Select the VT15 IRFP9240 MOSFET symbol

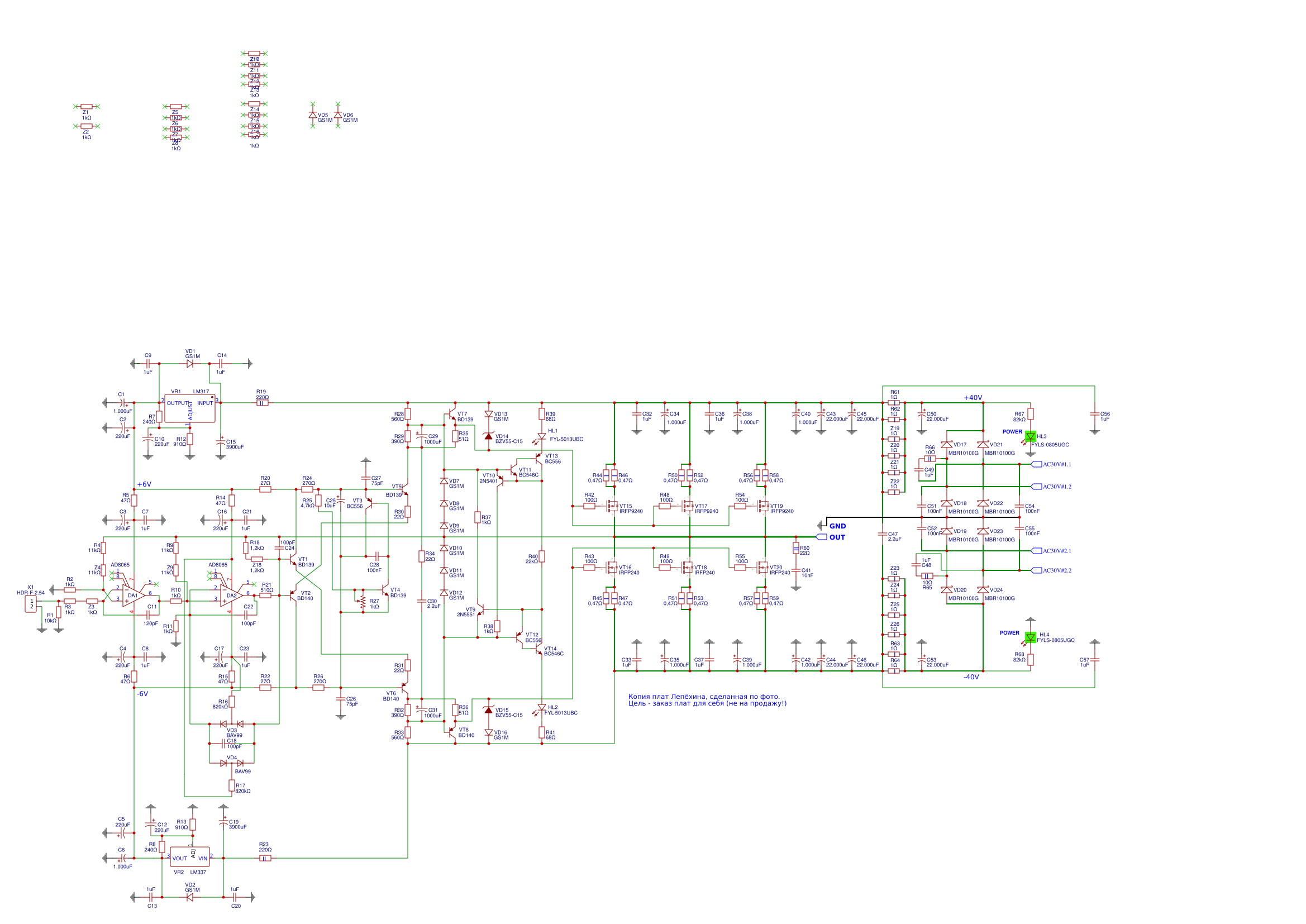tap(612, 506)
